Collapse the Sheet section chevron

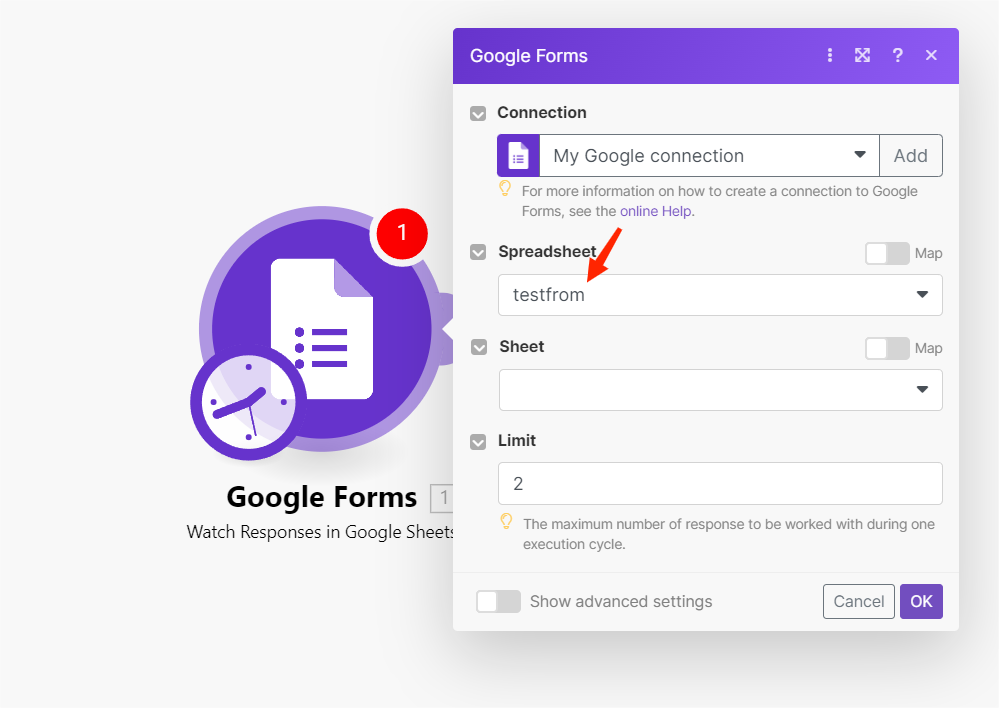tap(478, 347)
